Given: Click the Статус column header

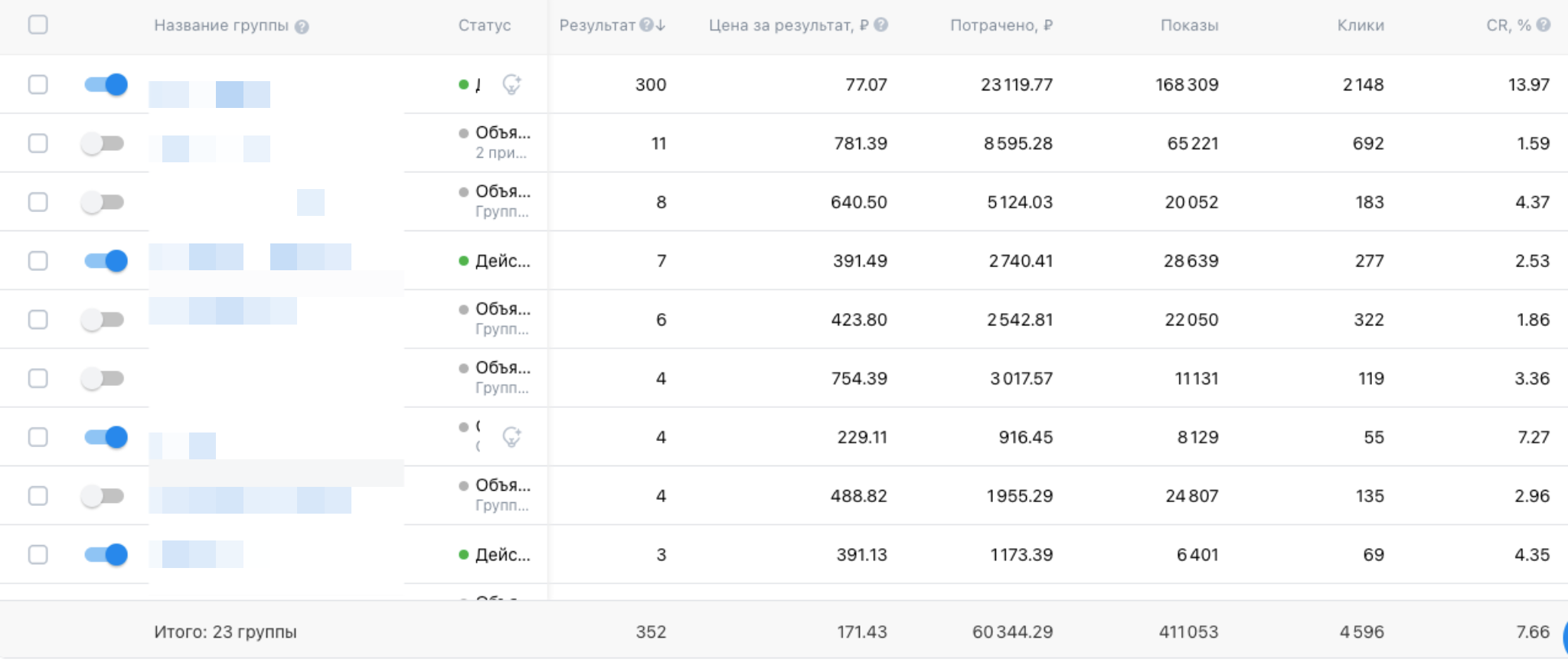Looking at the screenshot, I should pyautogui.click(x=484, y=25).
